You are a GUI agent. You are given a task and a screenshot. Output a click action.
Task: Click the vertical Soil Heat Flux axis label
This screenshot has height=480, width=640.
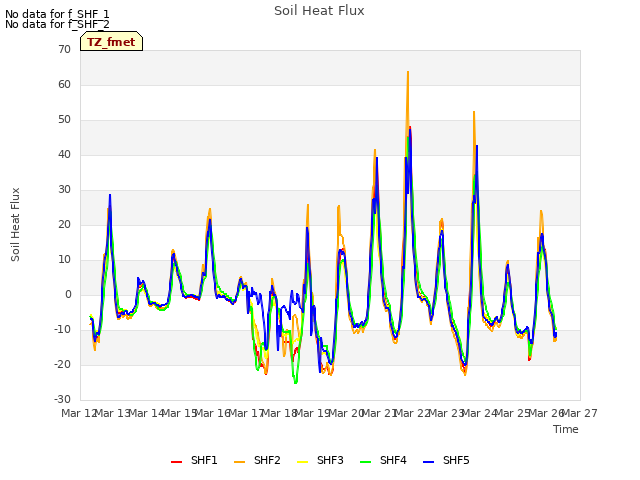[15, 224]
